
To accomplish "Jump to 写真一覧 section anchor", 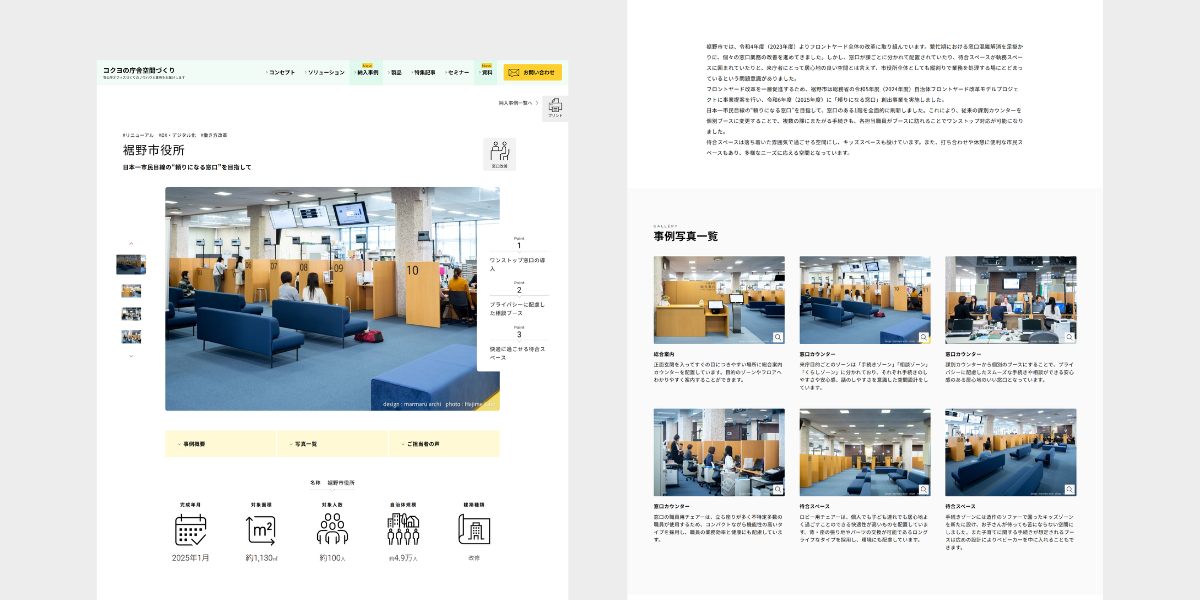I will (x=332, y=443).
